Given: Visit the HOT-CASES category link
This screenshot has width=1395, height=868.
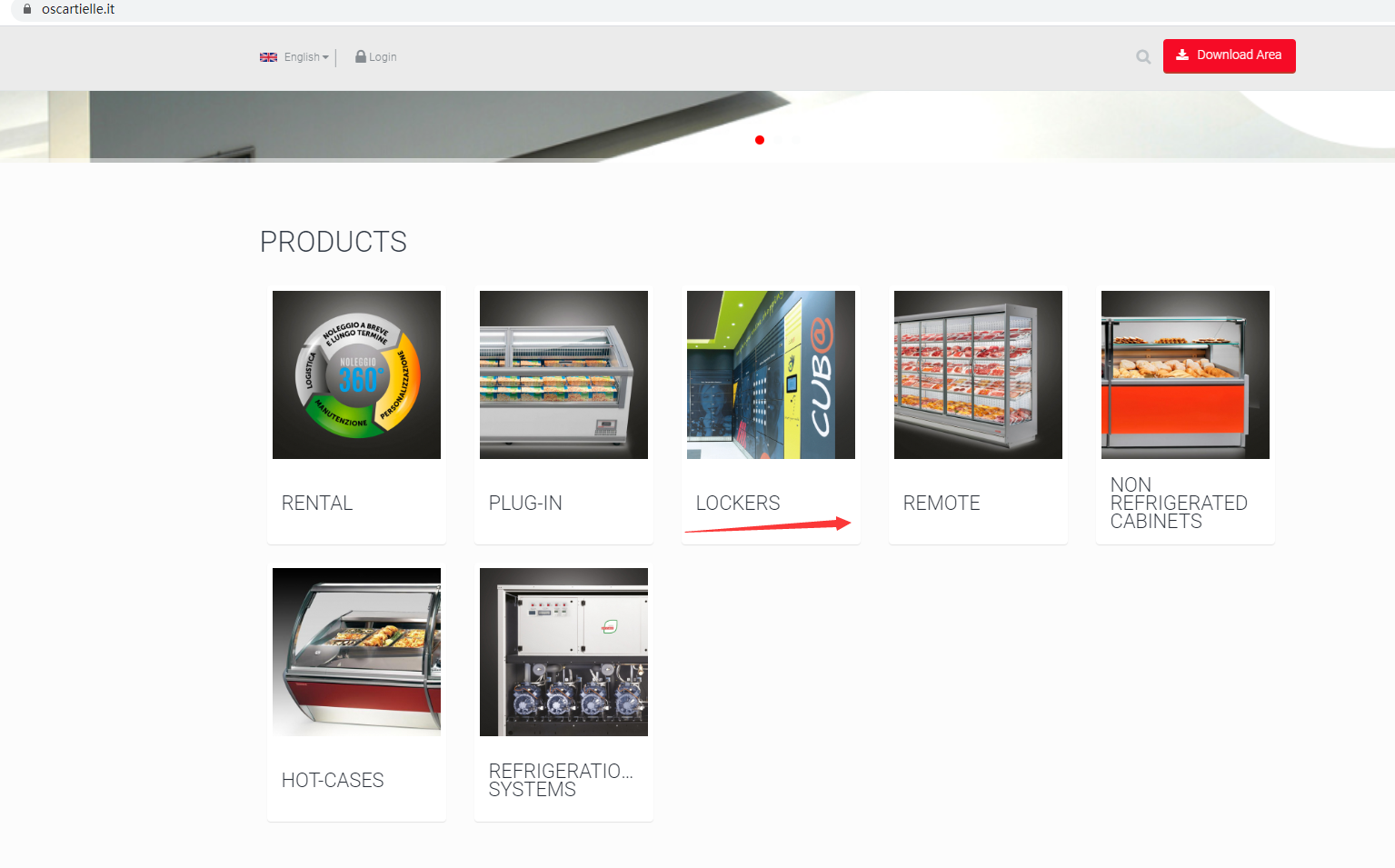Looking at the screenshot, I should click(333, 781).
